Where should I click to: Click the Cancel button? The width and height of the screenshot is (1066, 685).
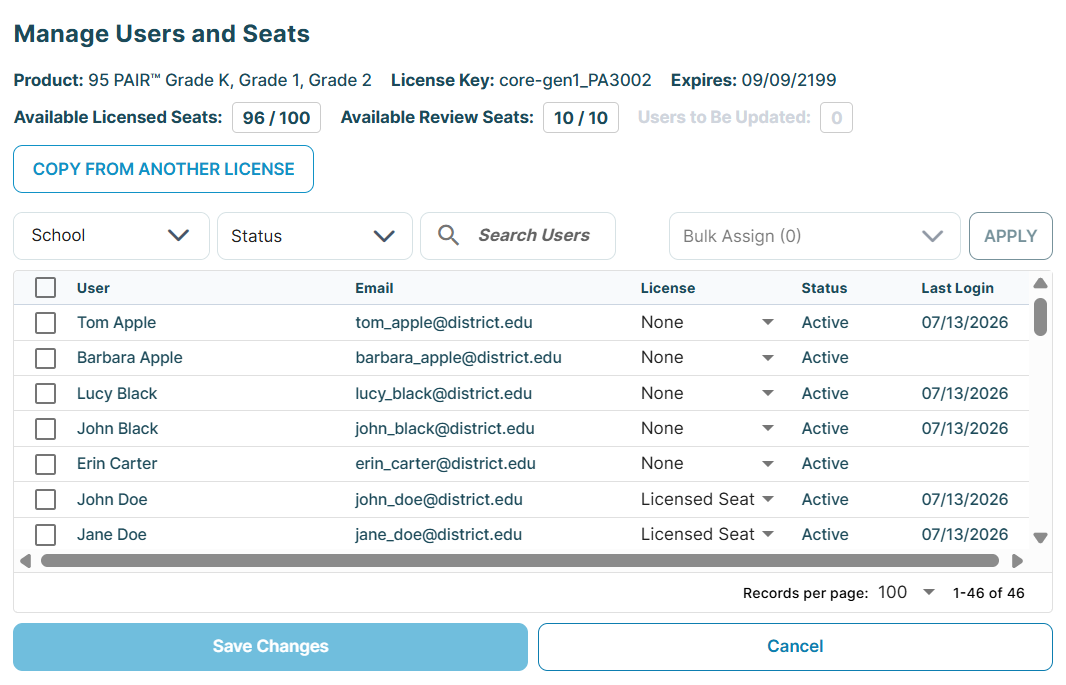[x=795, y=646]
